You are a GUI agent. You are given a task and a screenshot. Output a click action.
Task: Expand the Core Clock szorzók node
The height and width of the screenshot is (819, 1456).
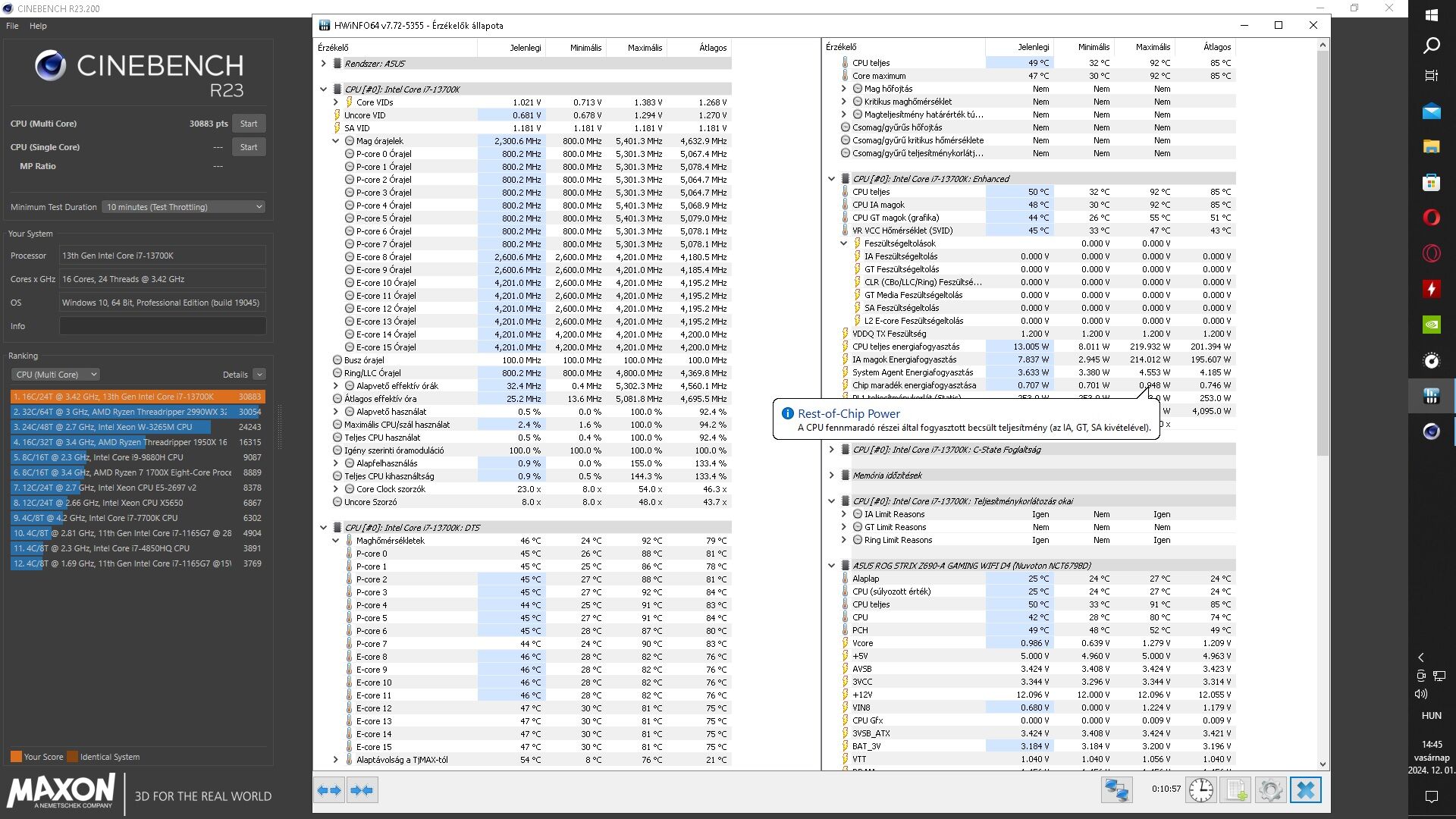335,489
